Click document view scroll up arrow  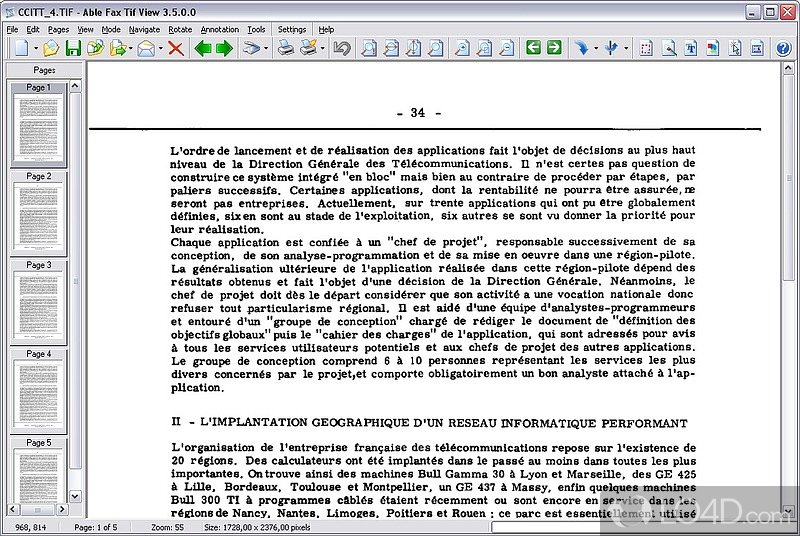coord(789,68)
